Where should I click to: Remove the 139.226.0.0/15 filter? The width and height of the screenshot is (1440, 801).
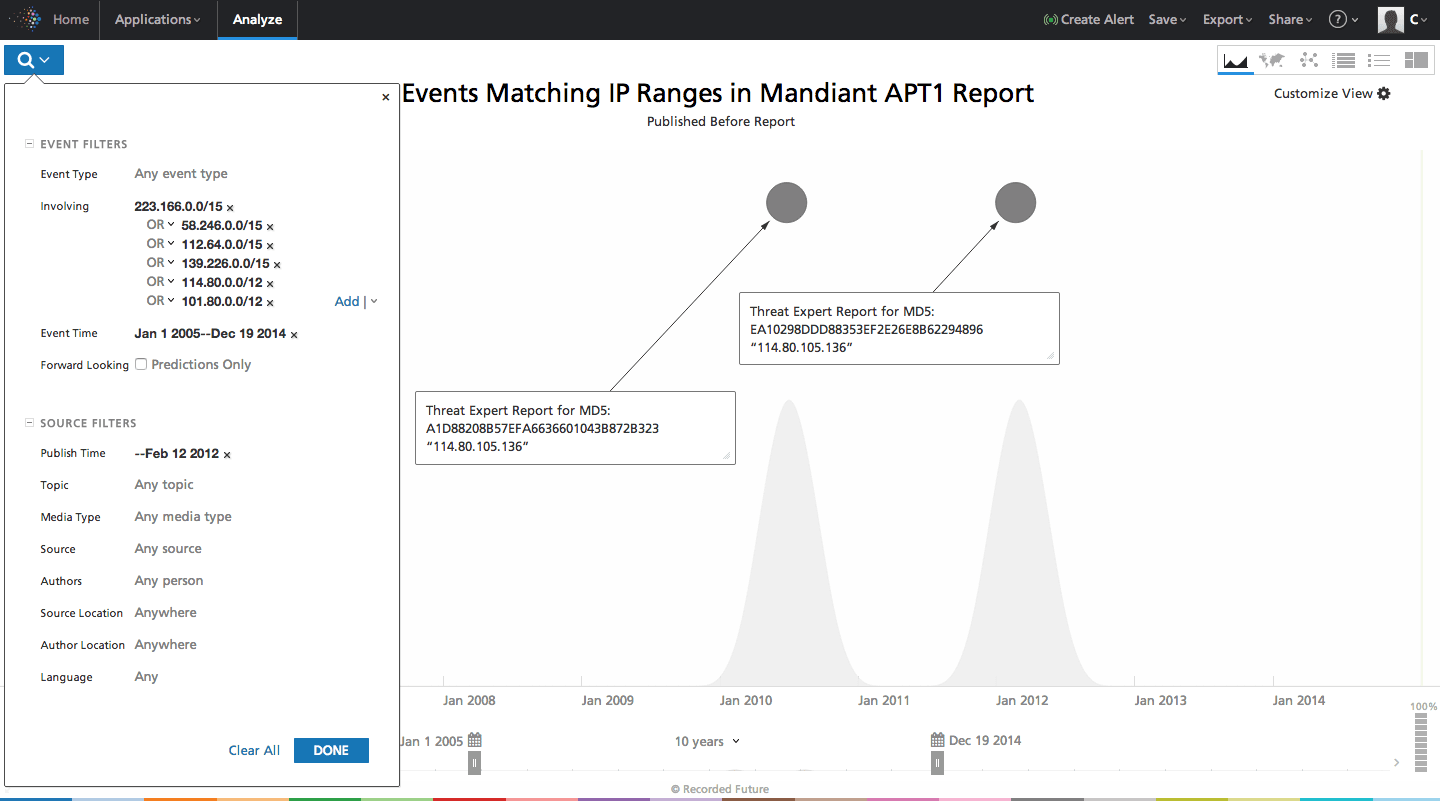(277, 265)
